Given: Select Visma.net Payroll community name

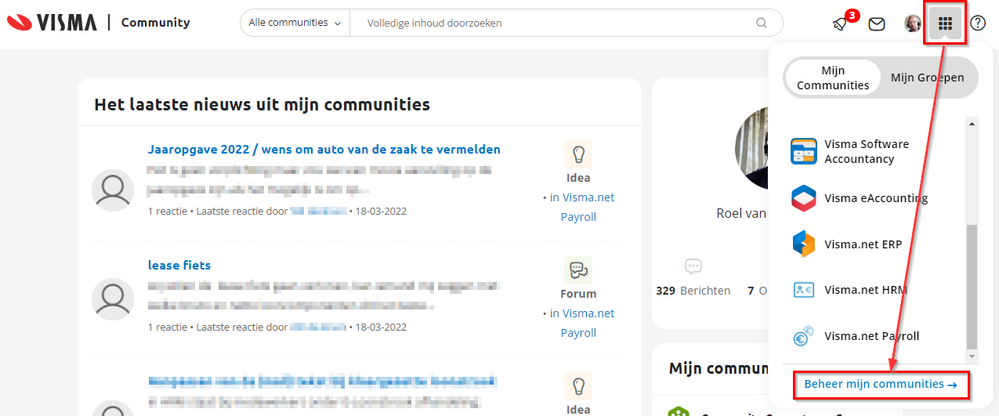Looking at the screenshot, I should pyautogui.click(x=872, y=336).
